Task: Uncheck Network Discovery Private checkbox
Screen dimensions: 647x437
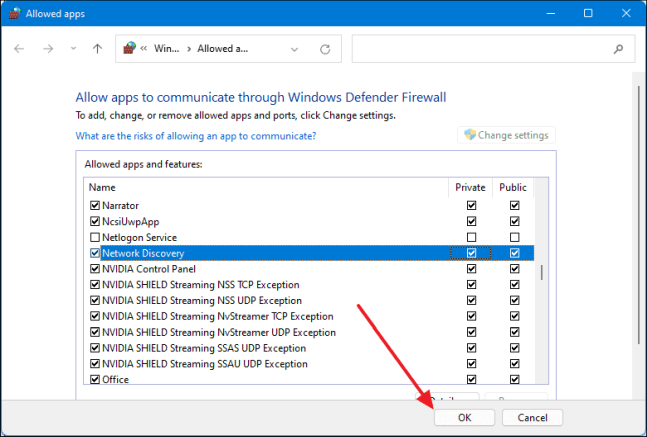Action: click(x=471, y=253)
